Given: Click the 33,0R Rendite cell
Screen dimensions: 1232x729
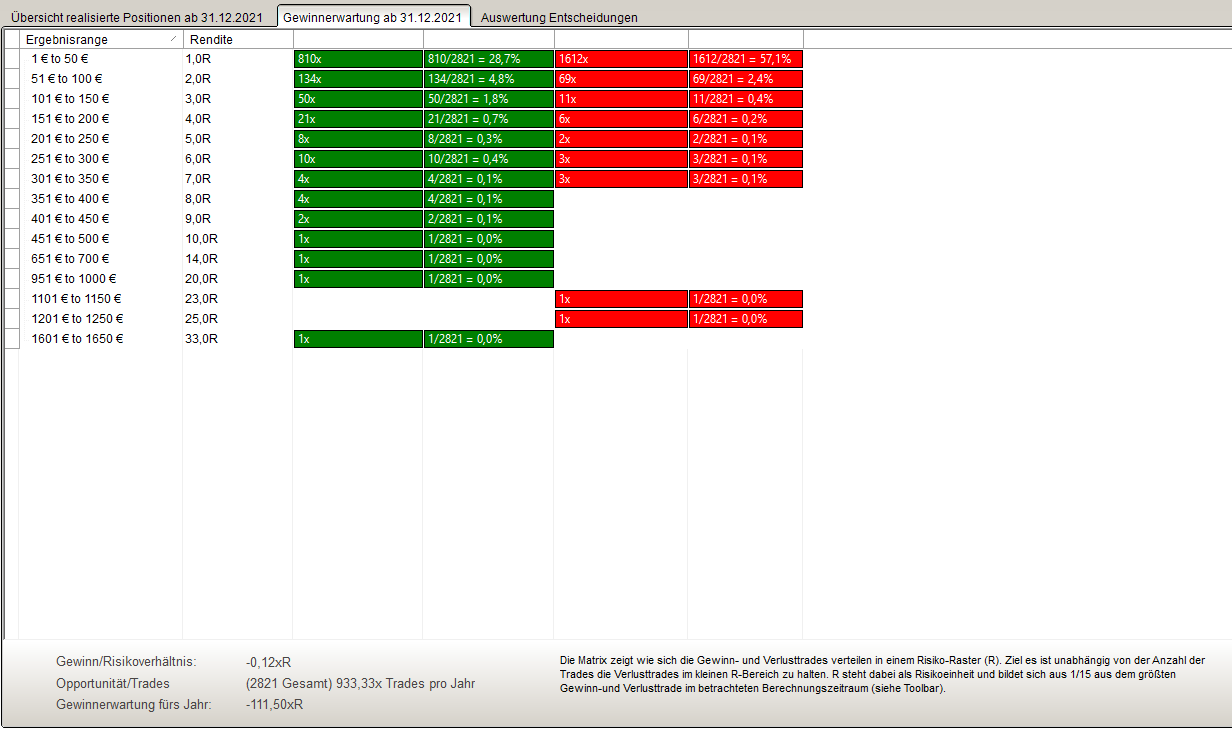Looking at the screenshot, I should 237,339.
